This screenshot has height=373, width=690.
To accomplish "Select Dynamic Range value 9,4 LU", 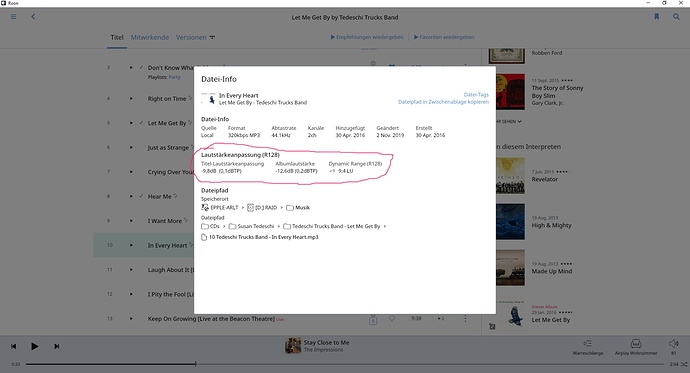I will [x=345, y=171].
